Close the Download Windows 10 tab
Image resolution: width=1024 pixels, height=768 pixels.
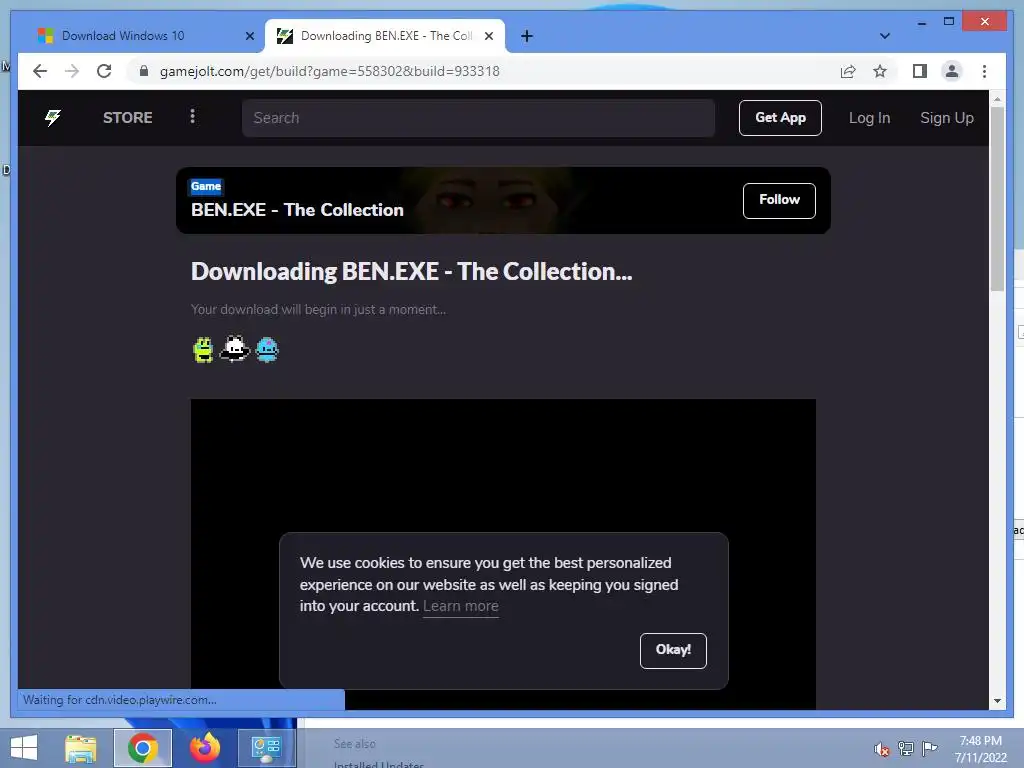[x=249, y=36]
